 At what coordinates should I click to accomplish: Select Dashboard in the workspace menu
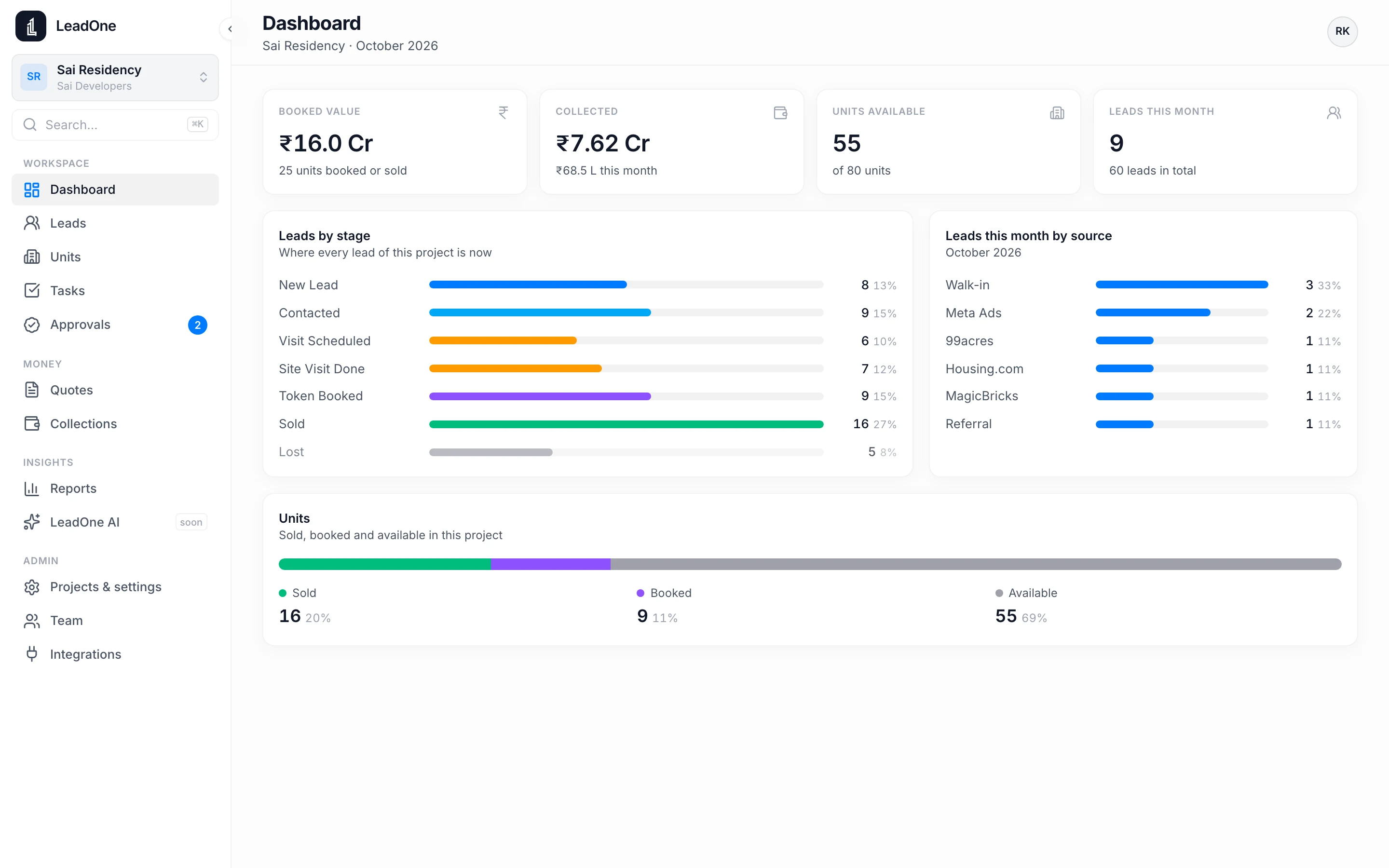pos(115,190)
